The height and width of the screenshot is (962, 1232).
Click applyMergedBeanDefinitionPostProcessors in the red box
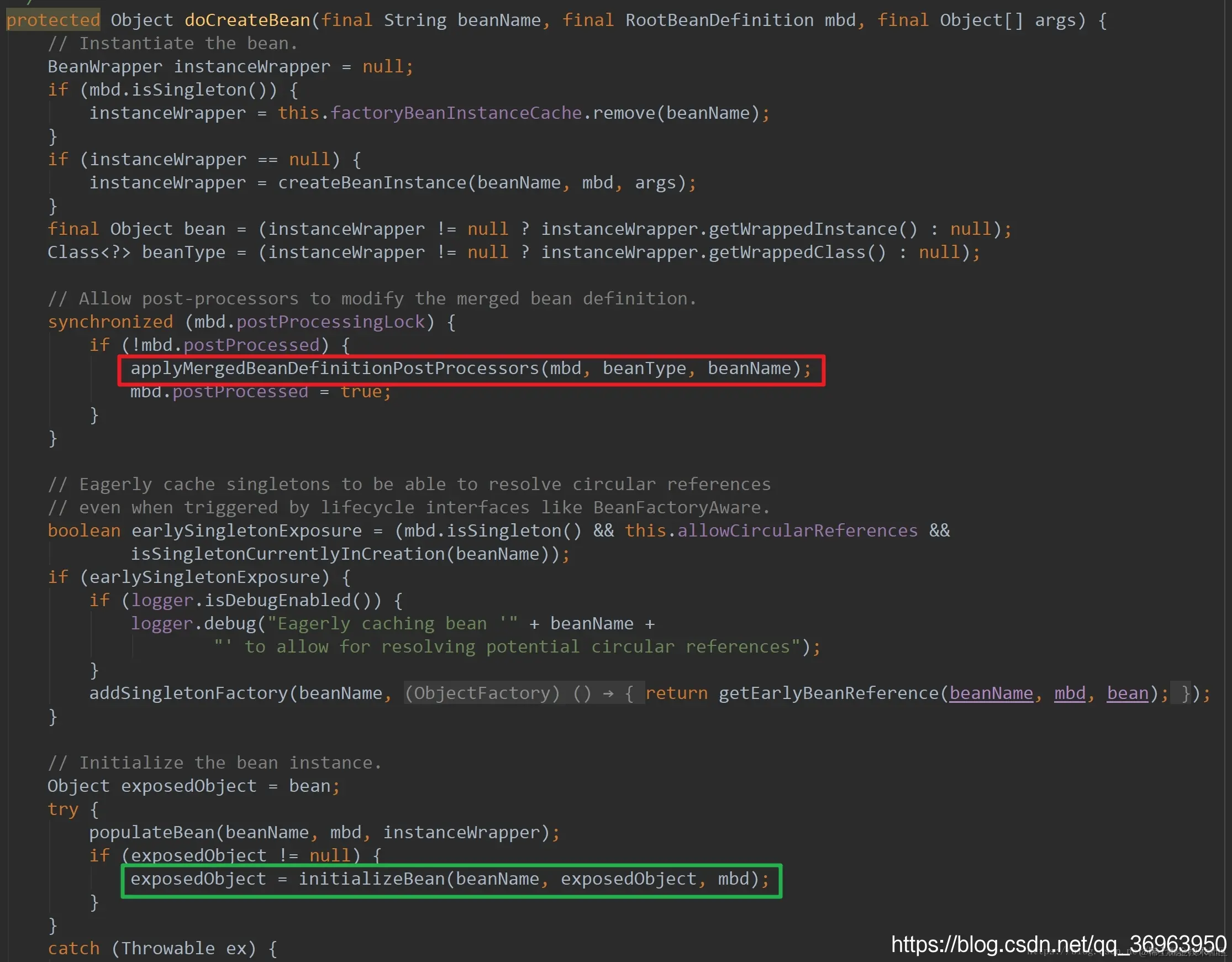[x=335, y=369]
